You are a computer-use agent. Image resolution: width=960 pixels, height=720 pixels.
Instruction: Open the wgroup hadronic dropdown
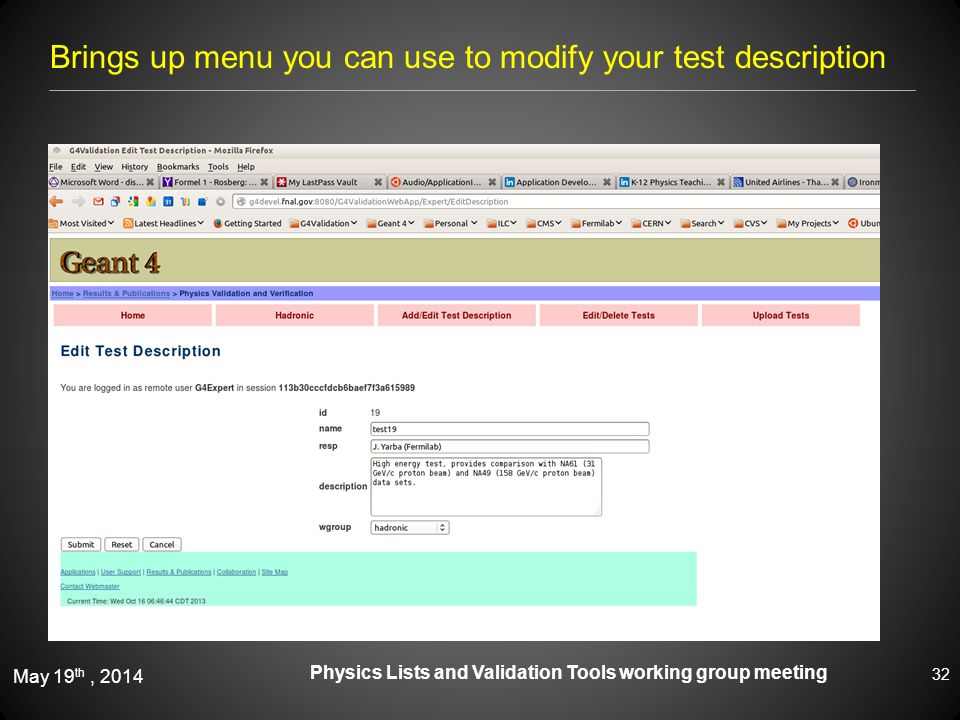point(410,528)
